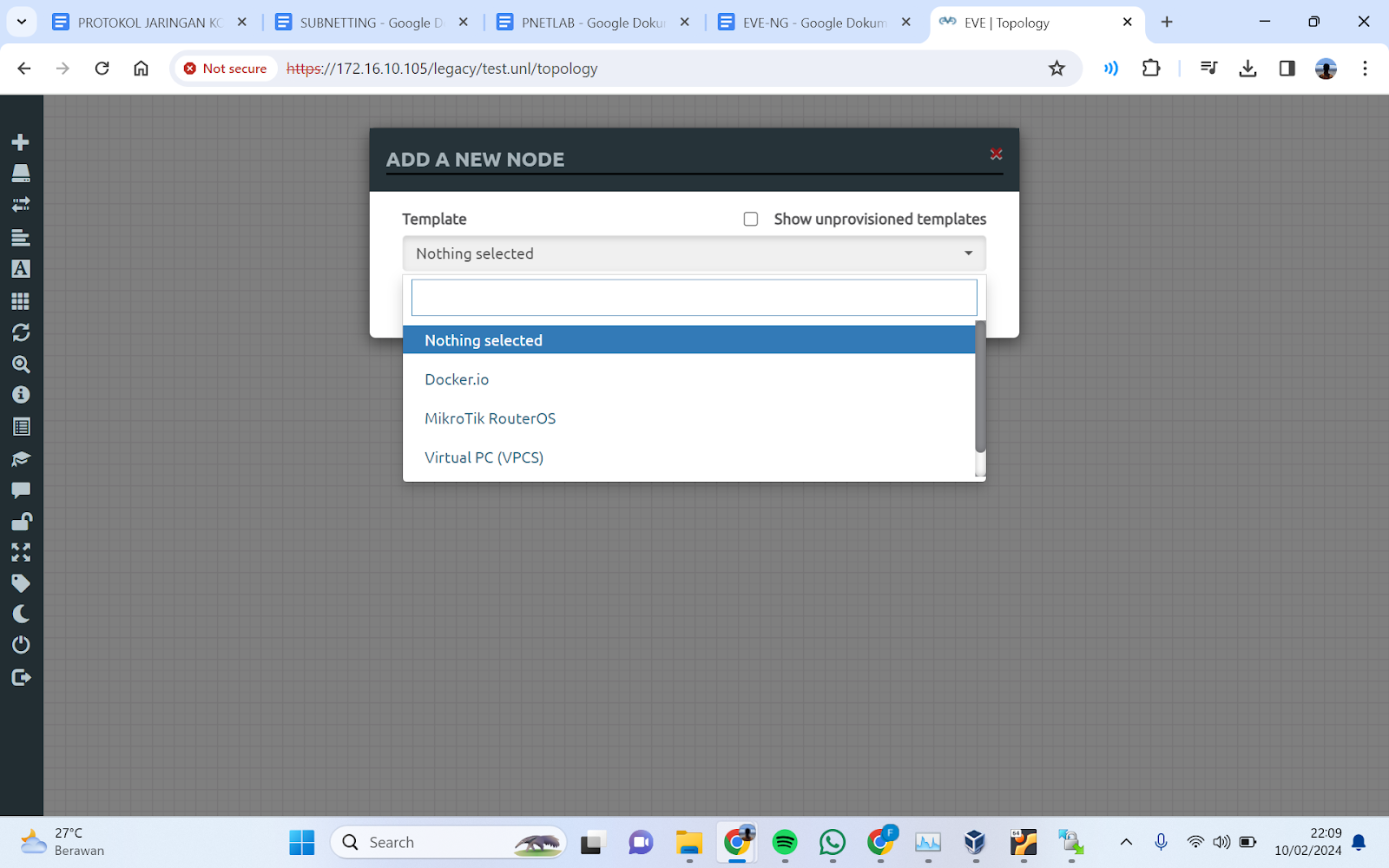The height and width of the screenshot is (868, 1389).
Task: Click the Lock lab padlock icon
Action: tap(21, 521)
